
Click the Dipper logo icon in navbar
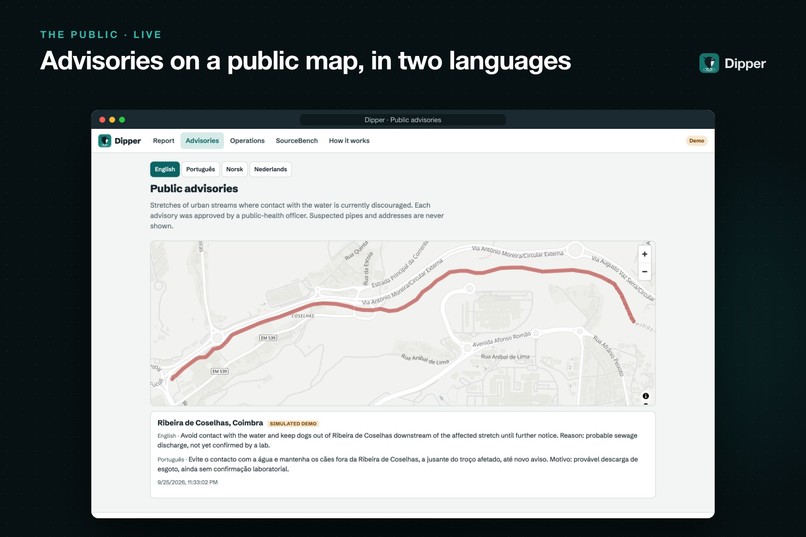(x=105, y=141)
